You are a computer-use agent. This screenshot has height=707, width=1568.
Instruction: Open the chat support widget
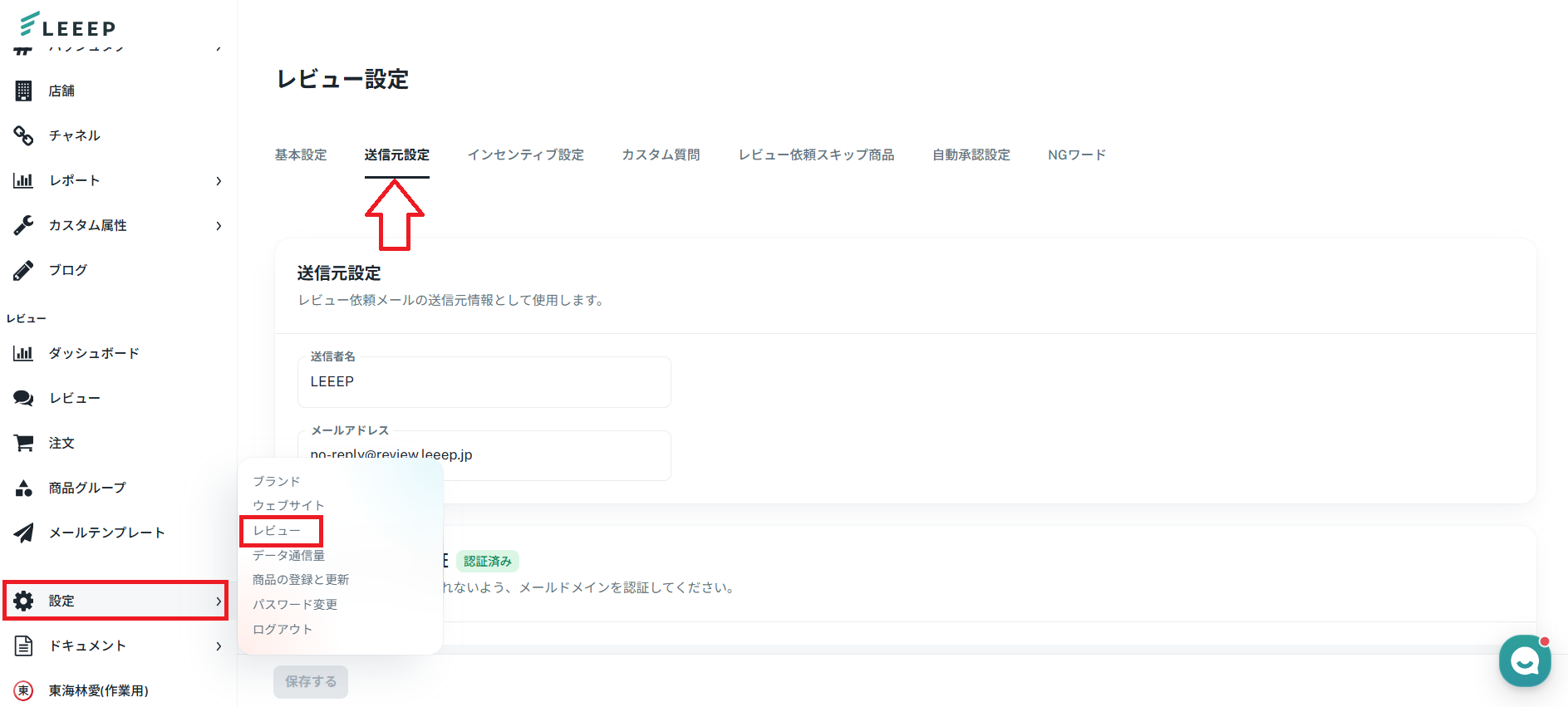tap(1524, 660)
